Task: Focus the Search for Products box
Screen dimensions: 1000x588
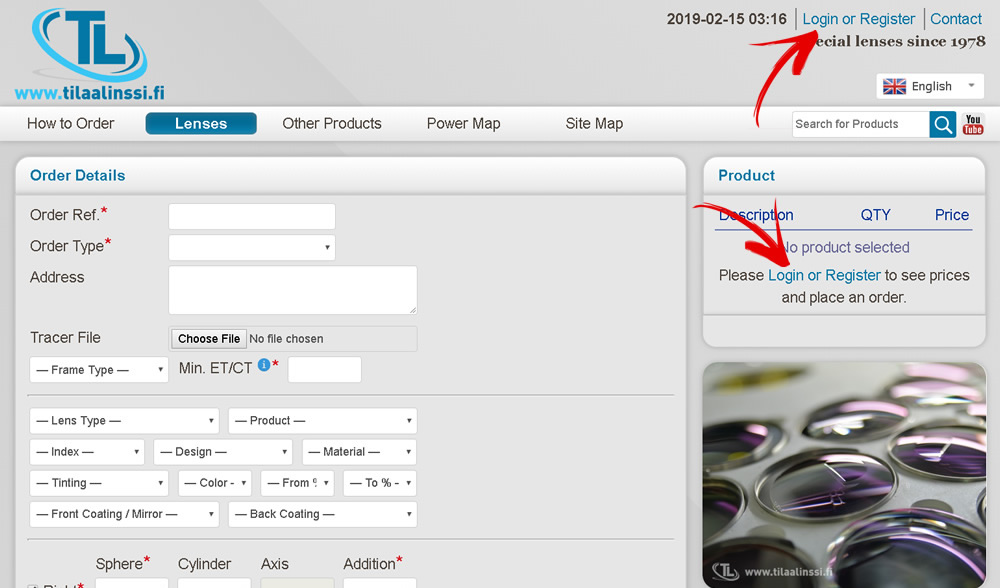Action: coord(860,124)
